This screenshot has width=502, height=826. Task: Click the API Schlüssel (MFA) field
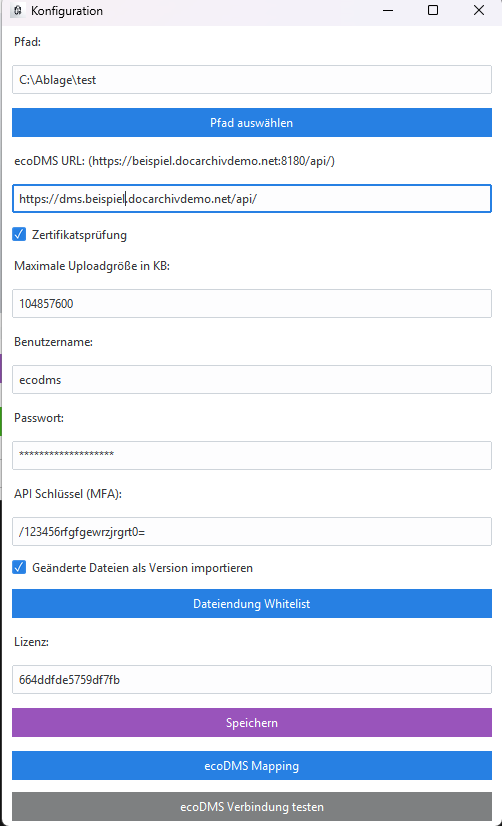[252, 532]
